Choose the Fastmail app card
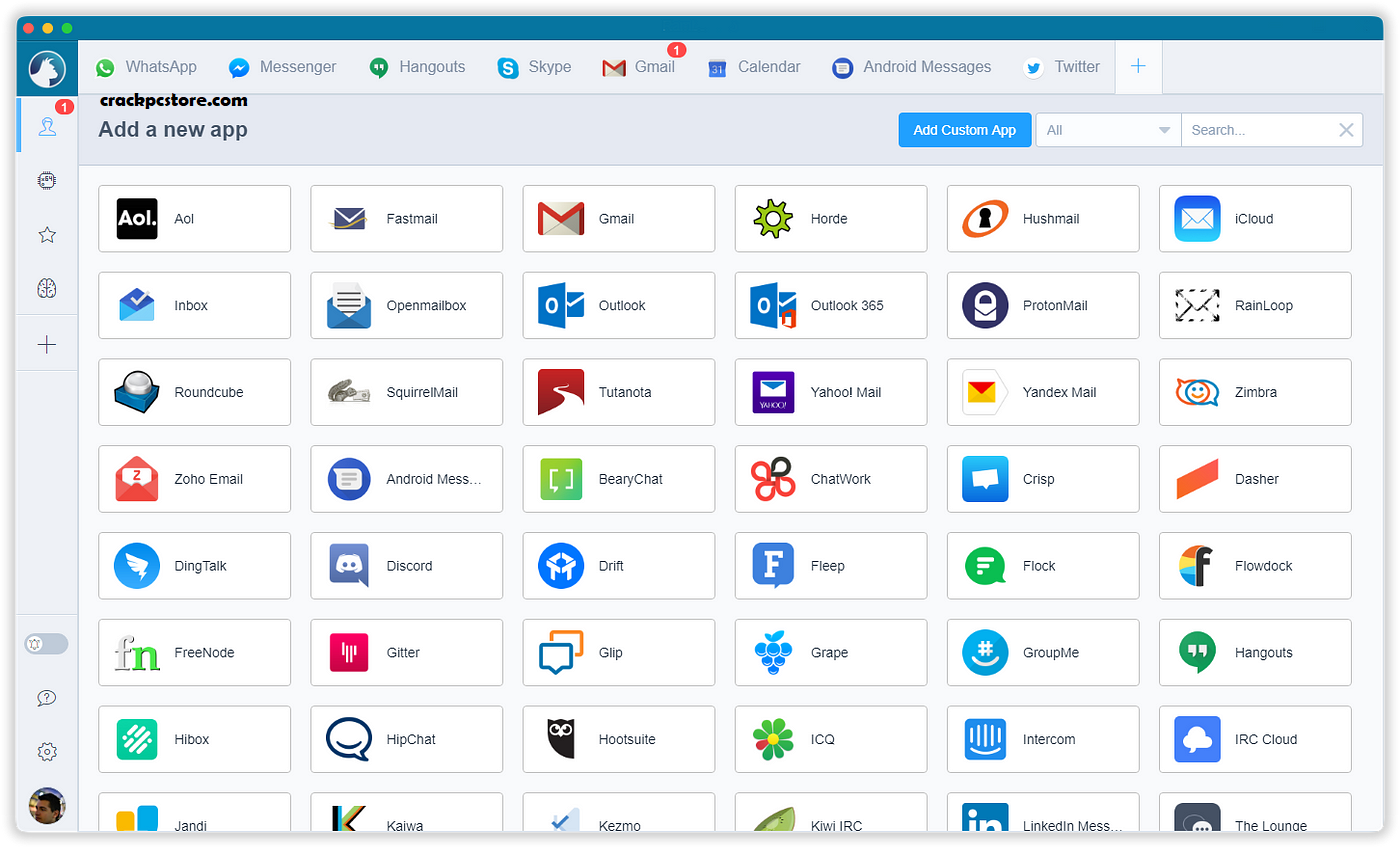The width and height of the screenshot is (1400, 848). tap(407, 218)
